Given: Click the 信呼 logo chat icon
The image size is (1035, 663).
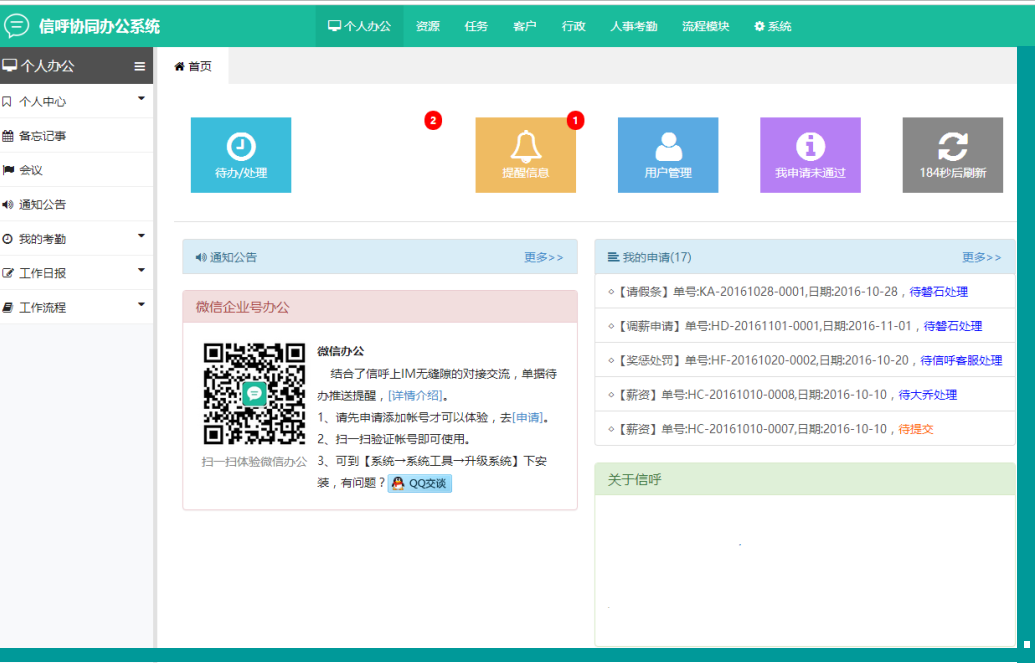Looking at the screenshot, I should (x=17, y=26).
